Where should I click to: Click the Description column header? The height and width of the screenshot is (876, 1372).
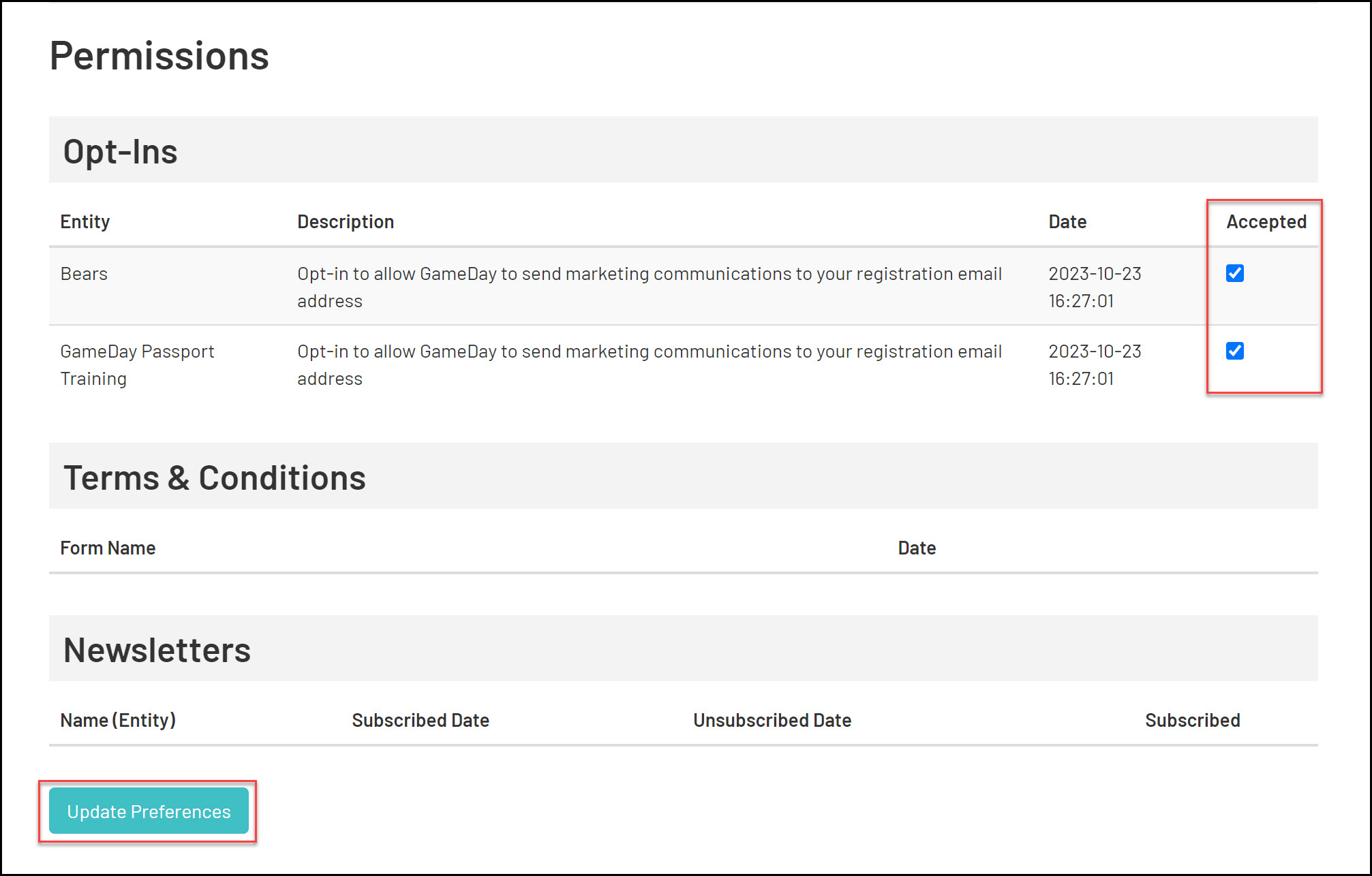pos(346,222)
